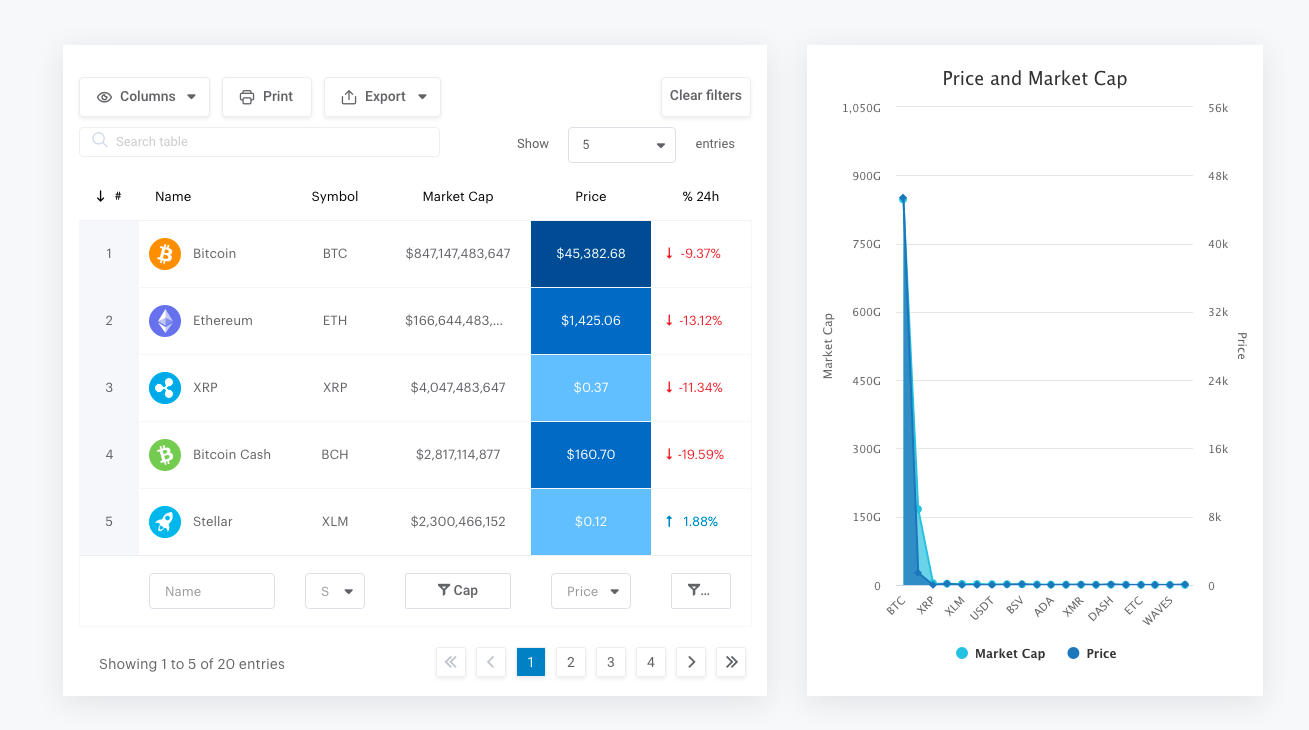Open the Columns visibility dropdown
Image resolution: width=1309 pixels, height=730 pixels.
(145, 97)
